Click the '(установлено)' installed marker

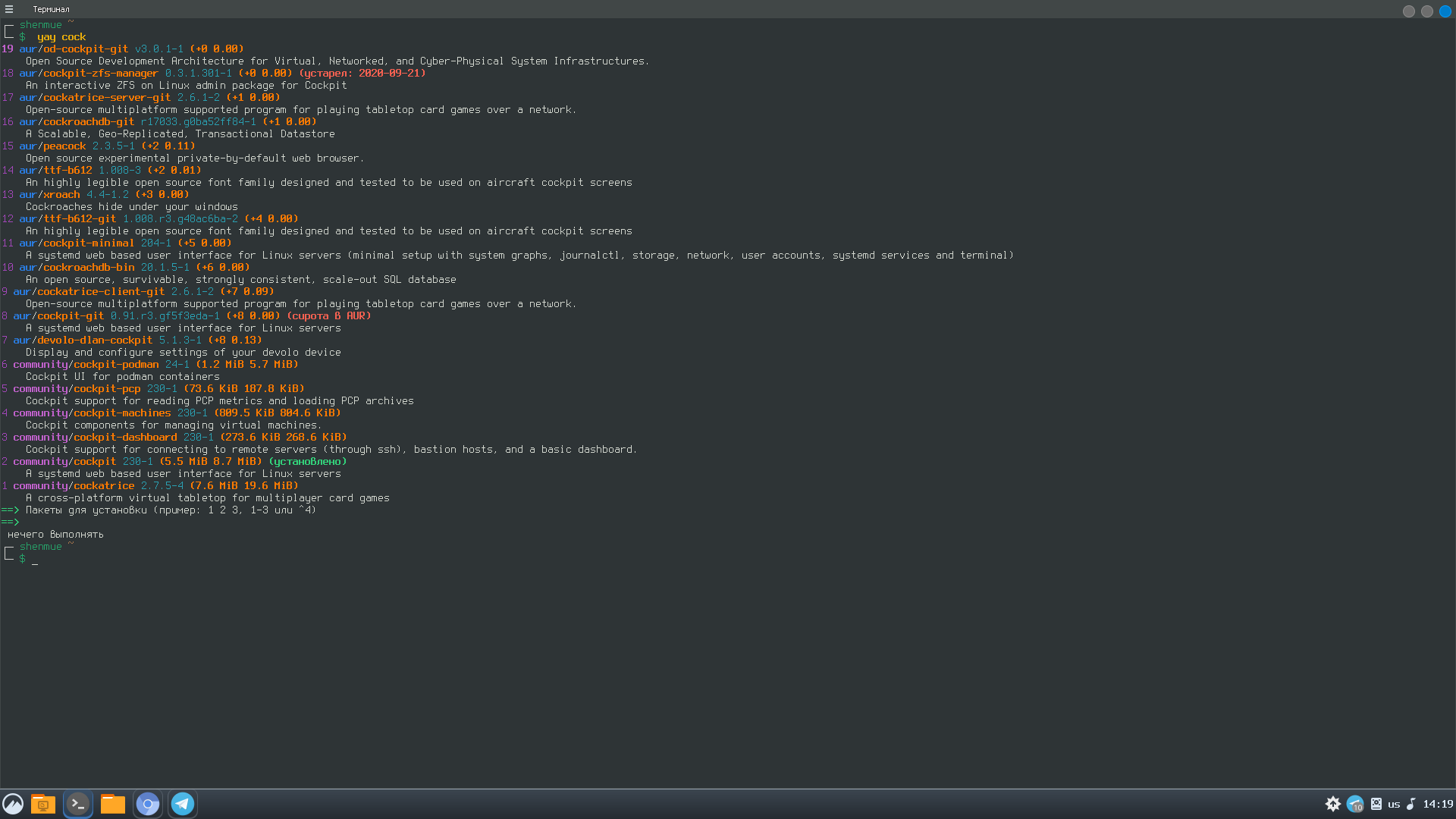pos(308,462)
